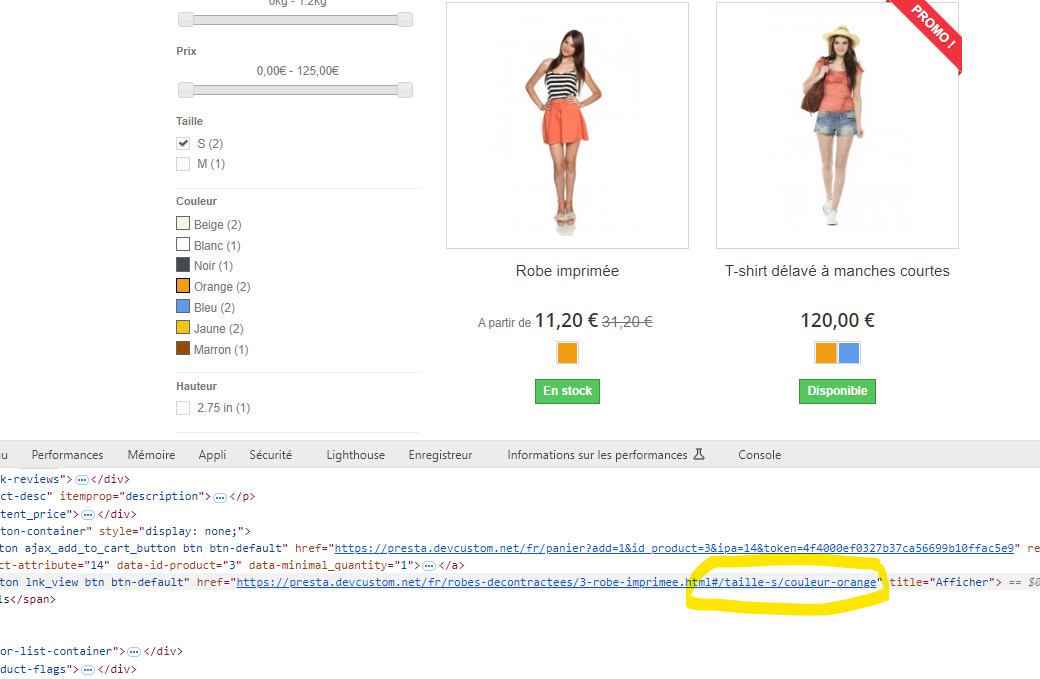The height and width of the screenshot is (679, 1040).
Task: Open Informations sur les performances tab
Action: pyautogui.click(x=598, y=455)
